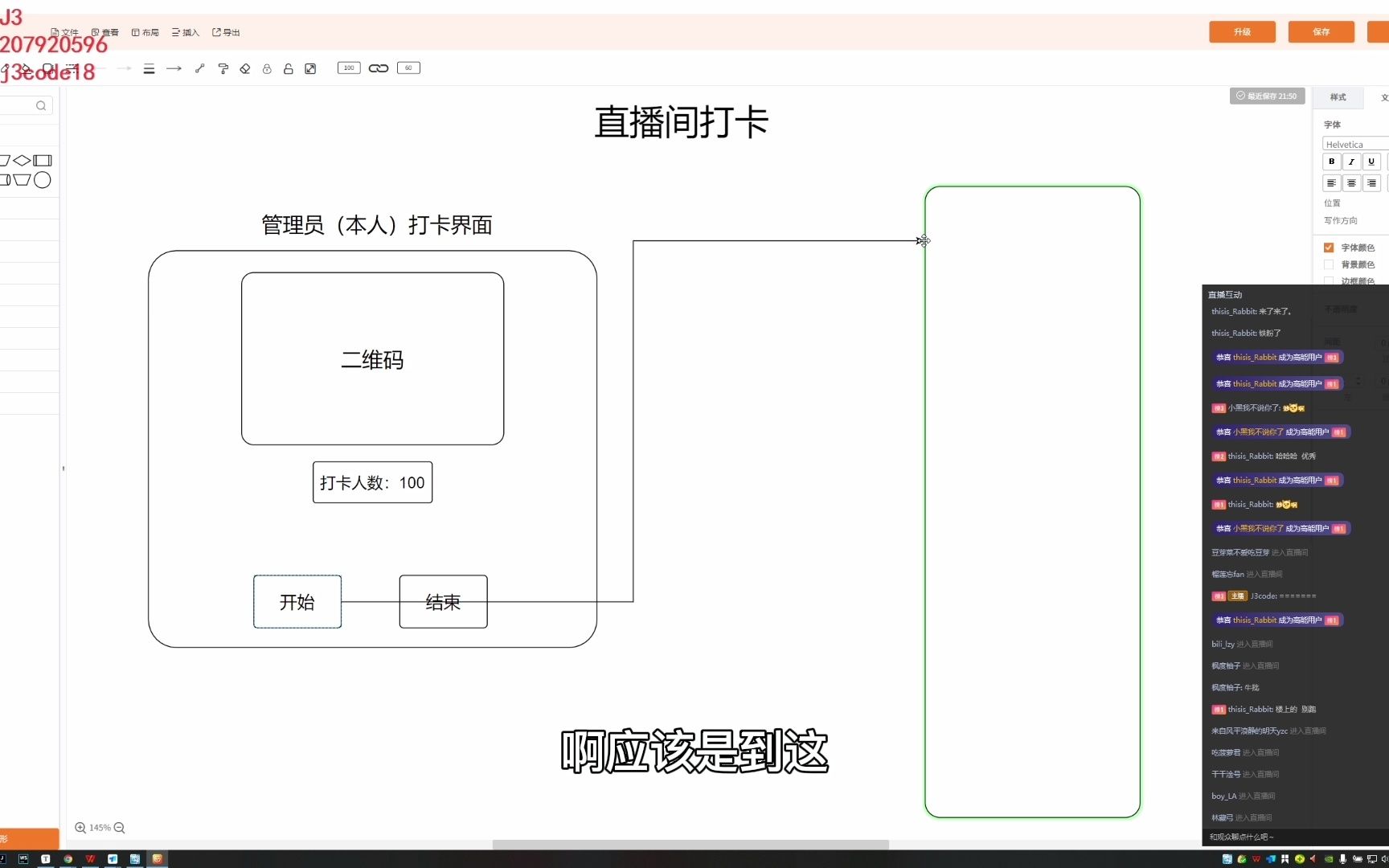Select the format painter roller icon
Screen dimensions: 1389x868
pos(223,69)
